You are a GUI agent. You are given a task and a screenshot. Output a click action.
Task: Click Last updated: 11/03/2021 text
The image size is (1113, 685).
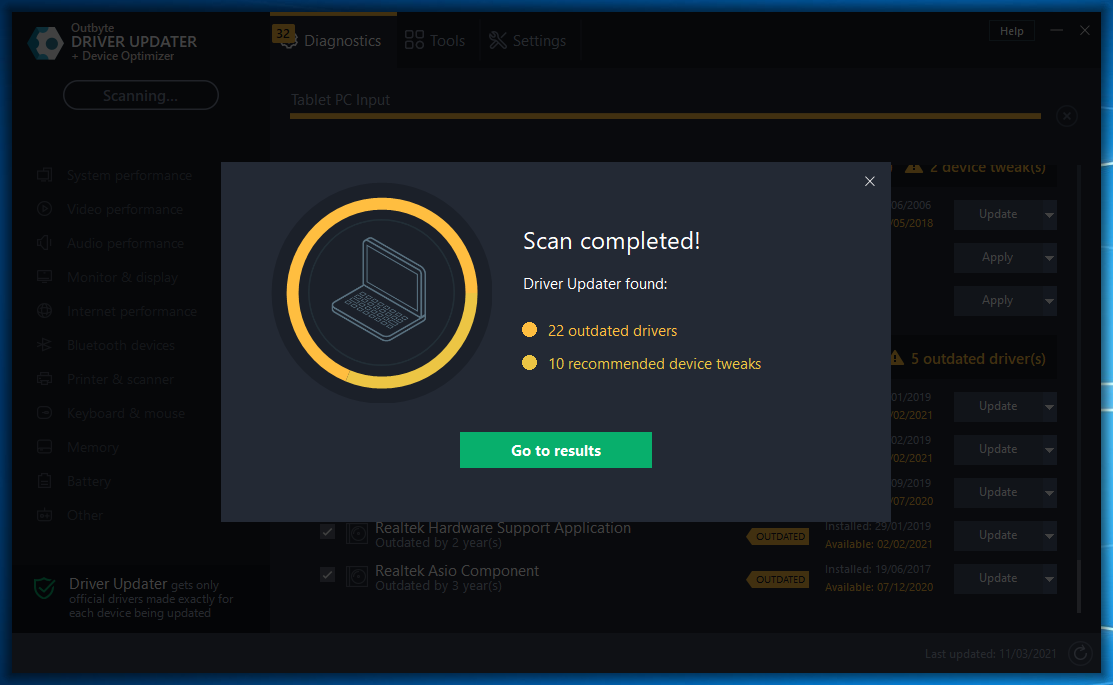(x=990, y=654)
